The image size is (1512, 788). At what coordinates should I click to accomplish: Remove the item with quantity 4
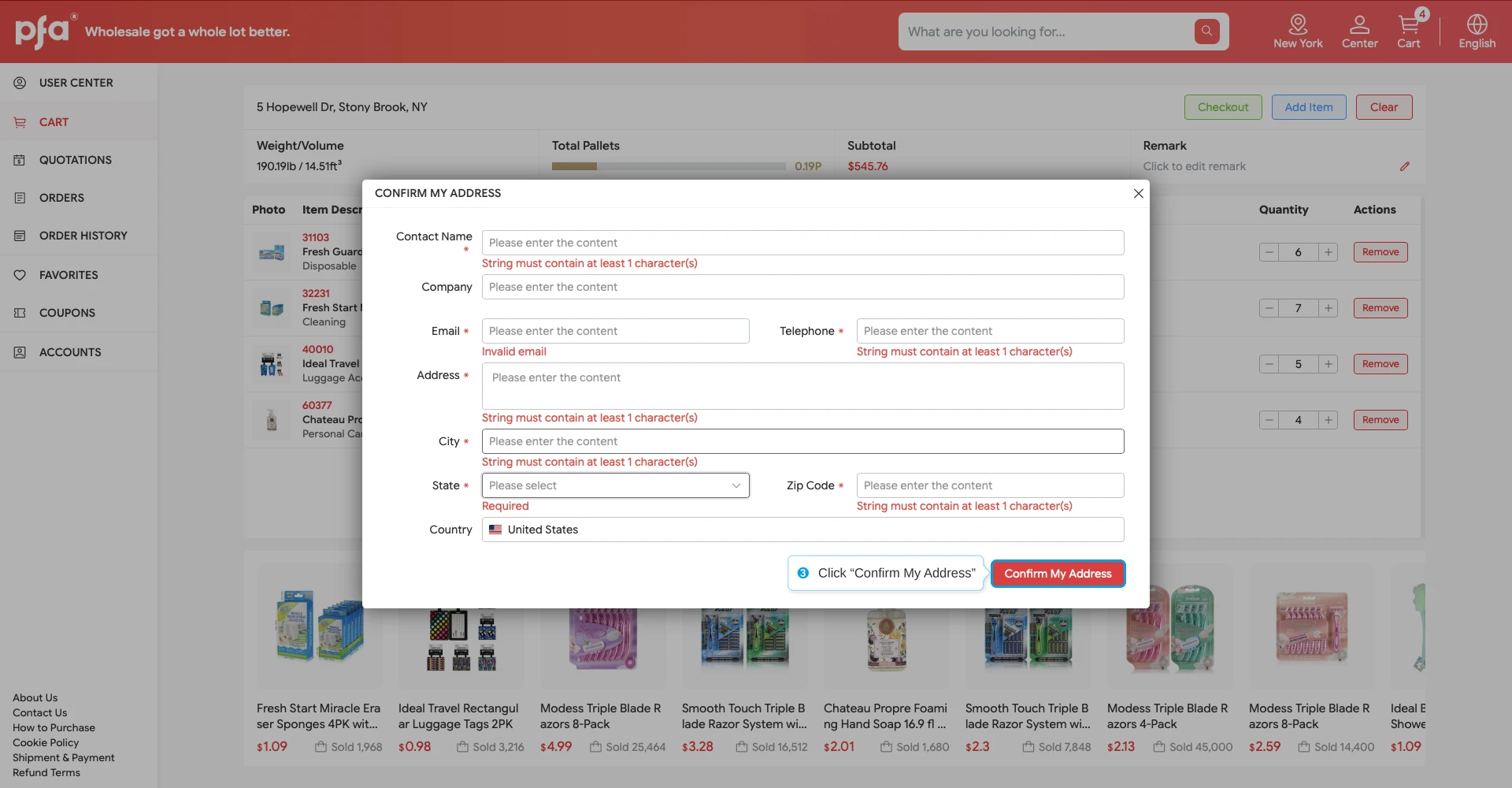coord(1380,420)
